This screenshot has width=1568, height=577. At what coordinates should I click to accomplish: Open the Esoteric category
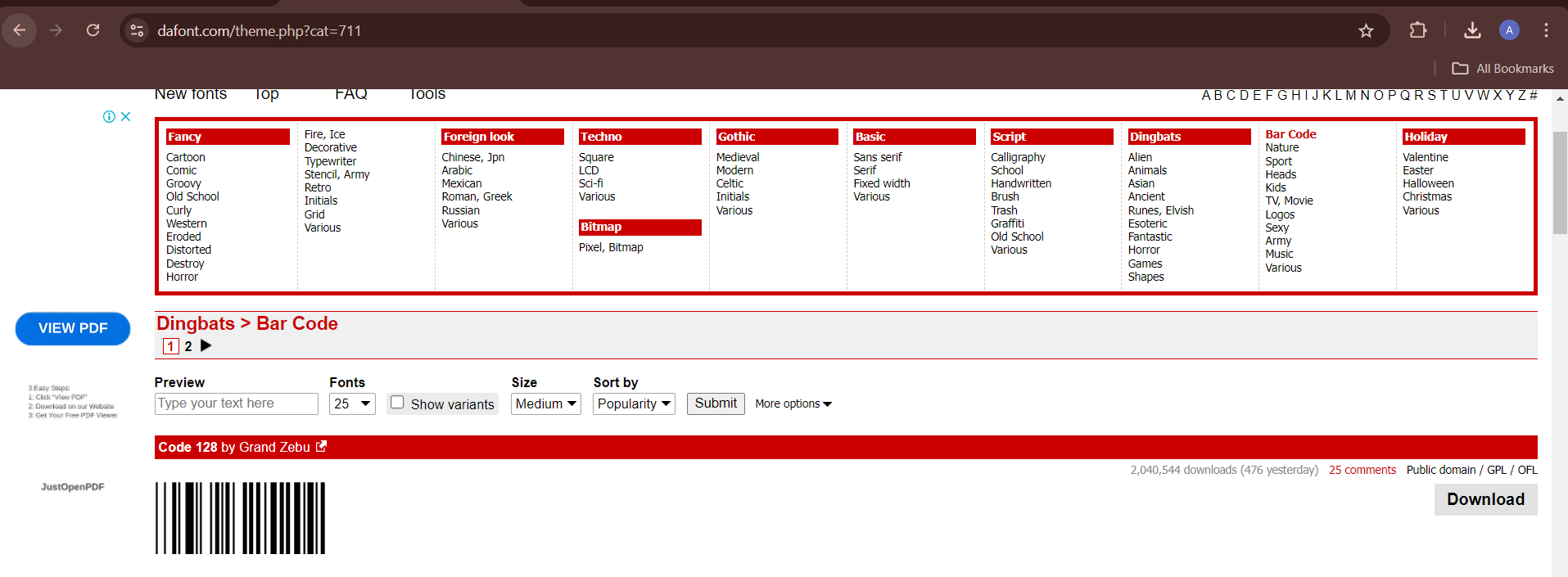tap(1147, 223)
